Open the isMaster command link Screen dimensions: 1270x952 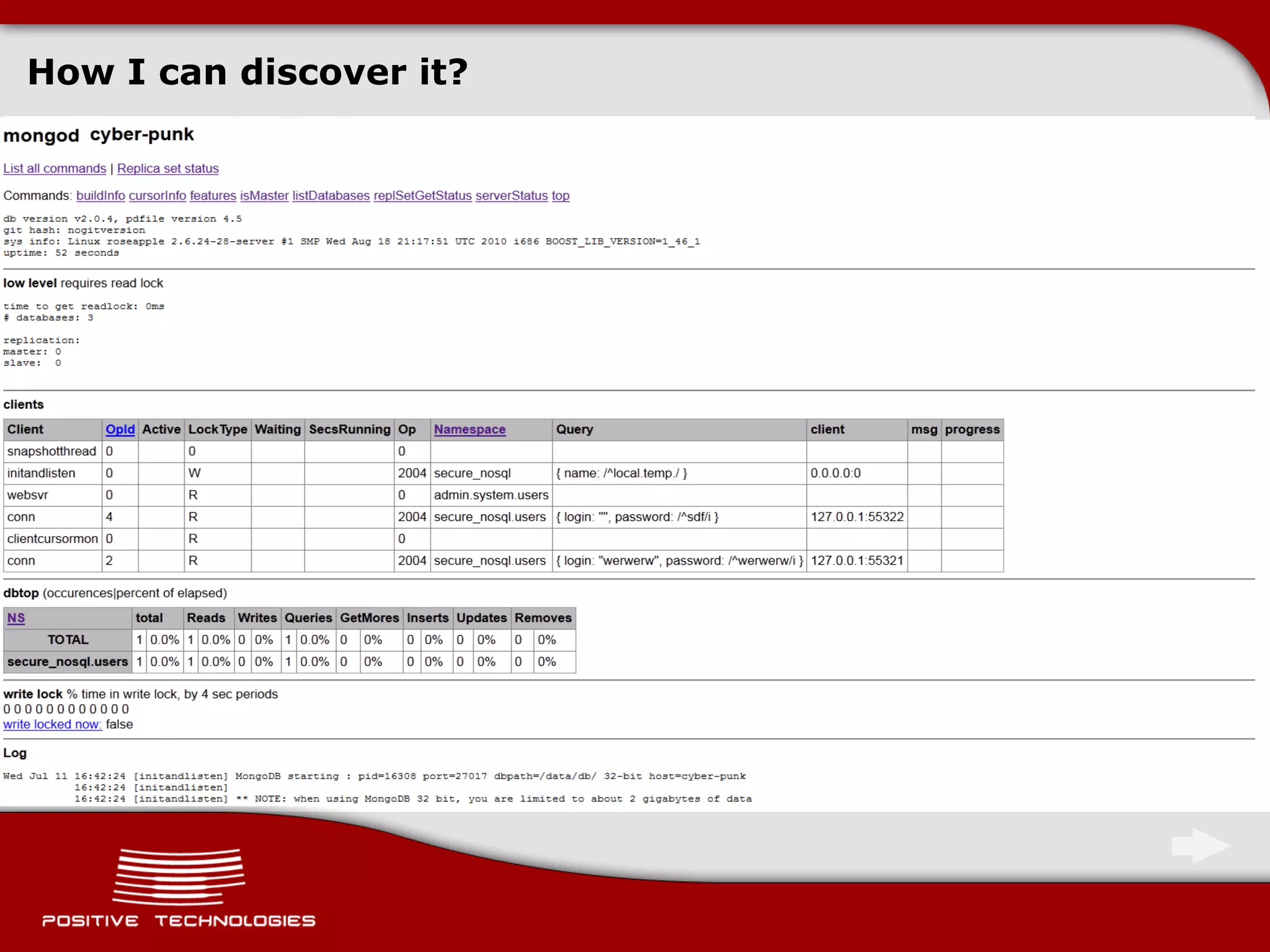(264, 196)
